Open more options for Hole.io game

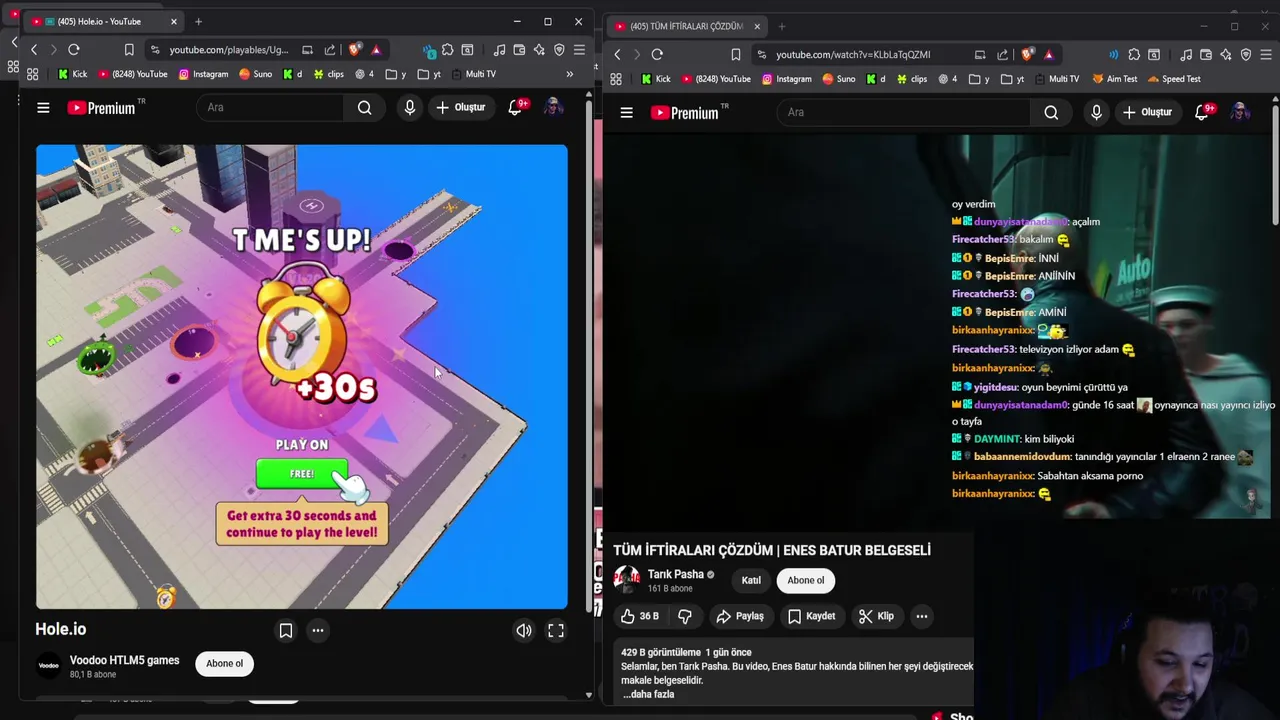(317, 630)
